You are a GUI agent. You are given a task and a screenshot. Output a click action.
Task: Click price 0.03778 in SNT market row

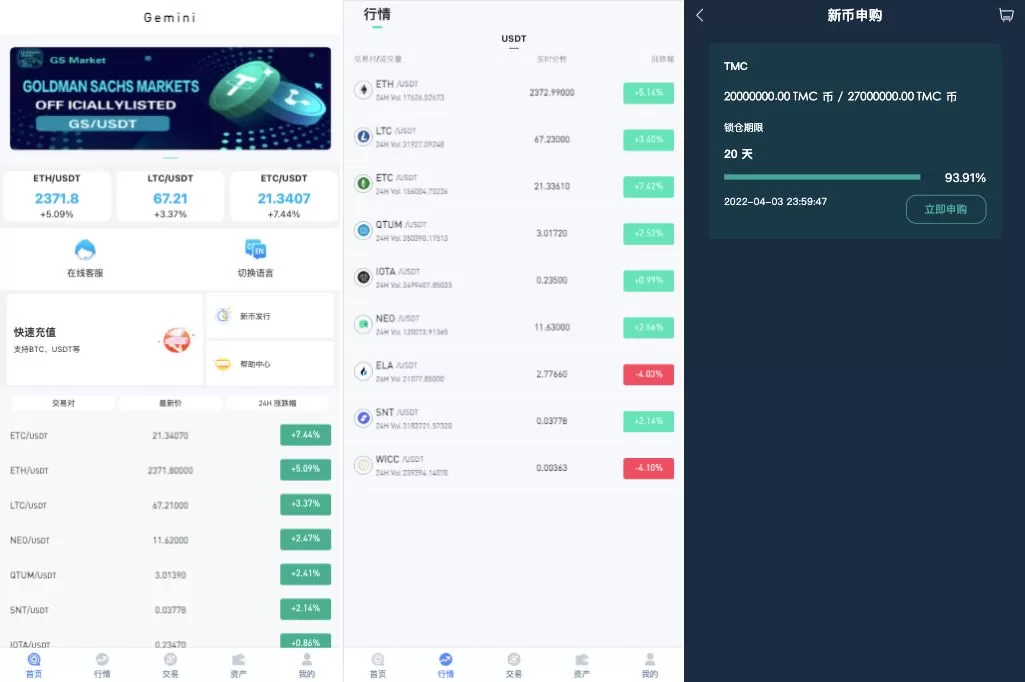click(x=552, y=420)
